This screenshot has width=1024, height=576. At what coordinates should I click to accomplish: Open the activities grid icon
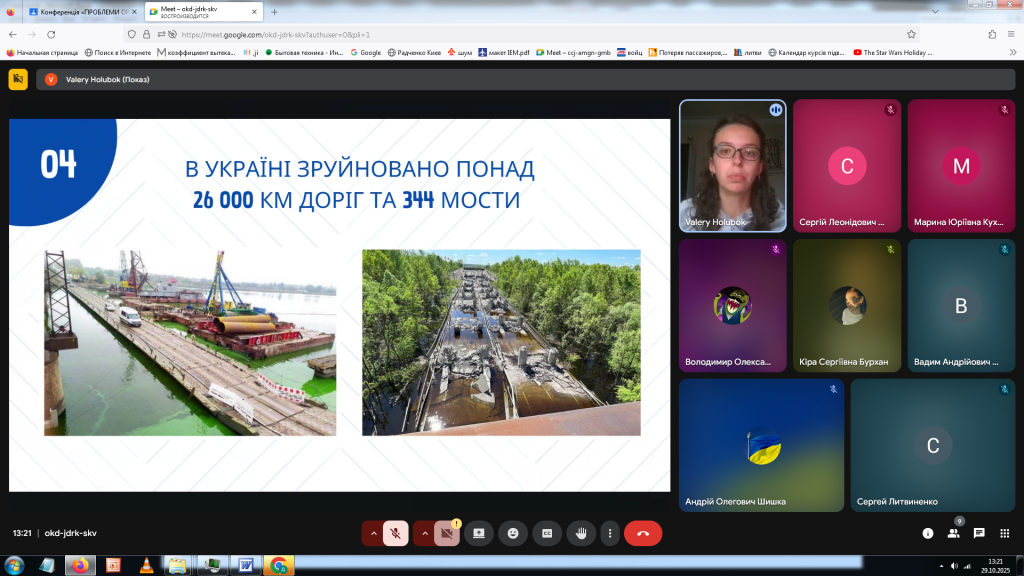coord(1004,533)
